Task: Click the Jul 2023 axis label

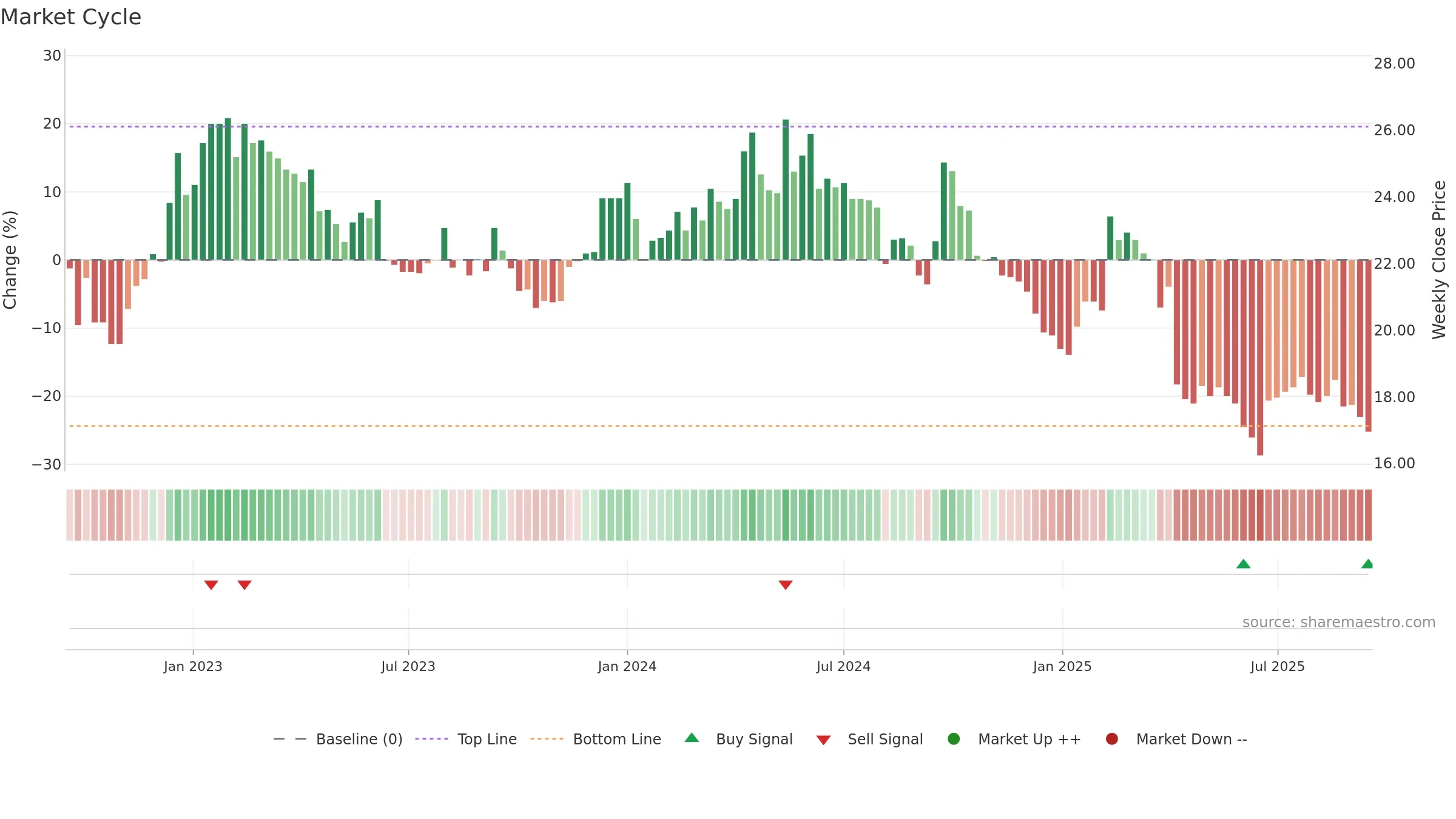Action: pos(408,666)
